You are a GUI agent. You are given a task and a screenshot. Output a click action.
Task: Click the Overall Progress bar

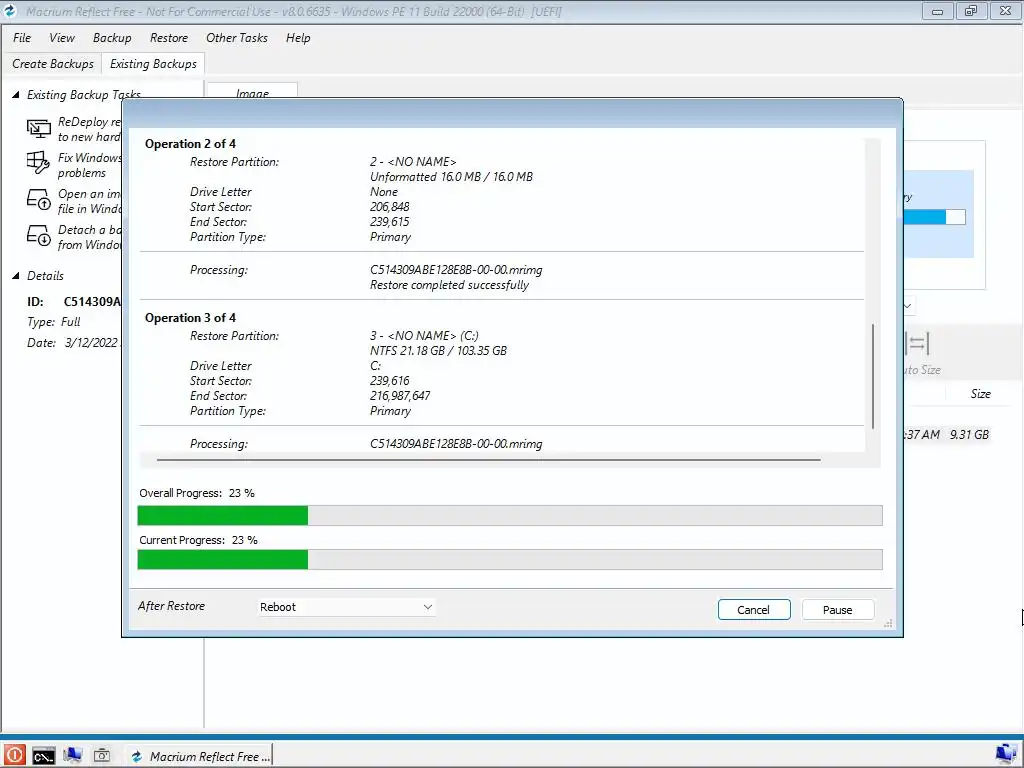point(510,515)
